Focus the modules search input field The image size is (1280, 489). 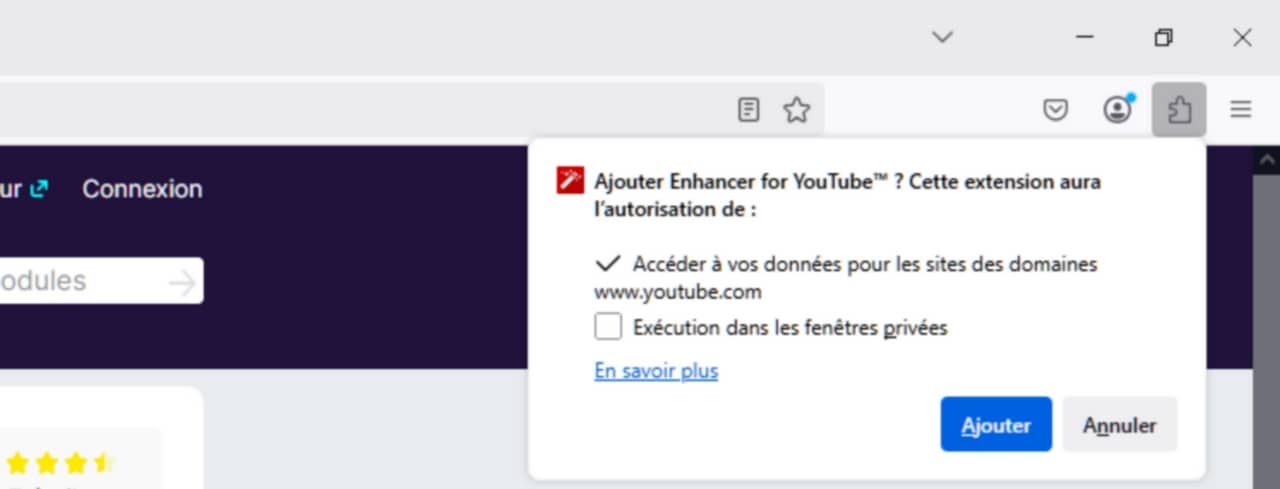(80, 281)
